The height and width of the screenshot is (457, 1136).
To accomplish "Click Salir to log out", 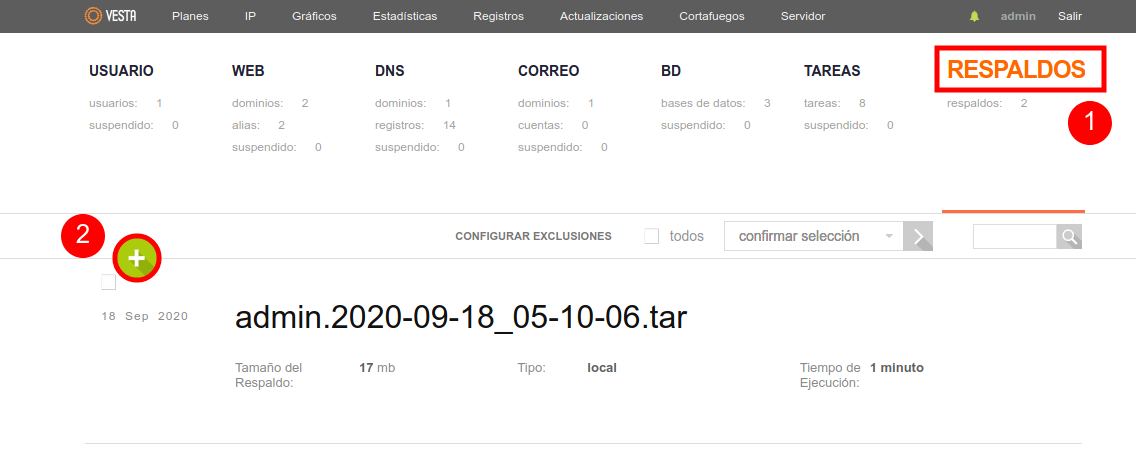I will [x=1070, y=16].
